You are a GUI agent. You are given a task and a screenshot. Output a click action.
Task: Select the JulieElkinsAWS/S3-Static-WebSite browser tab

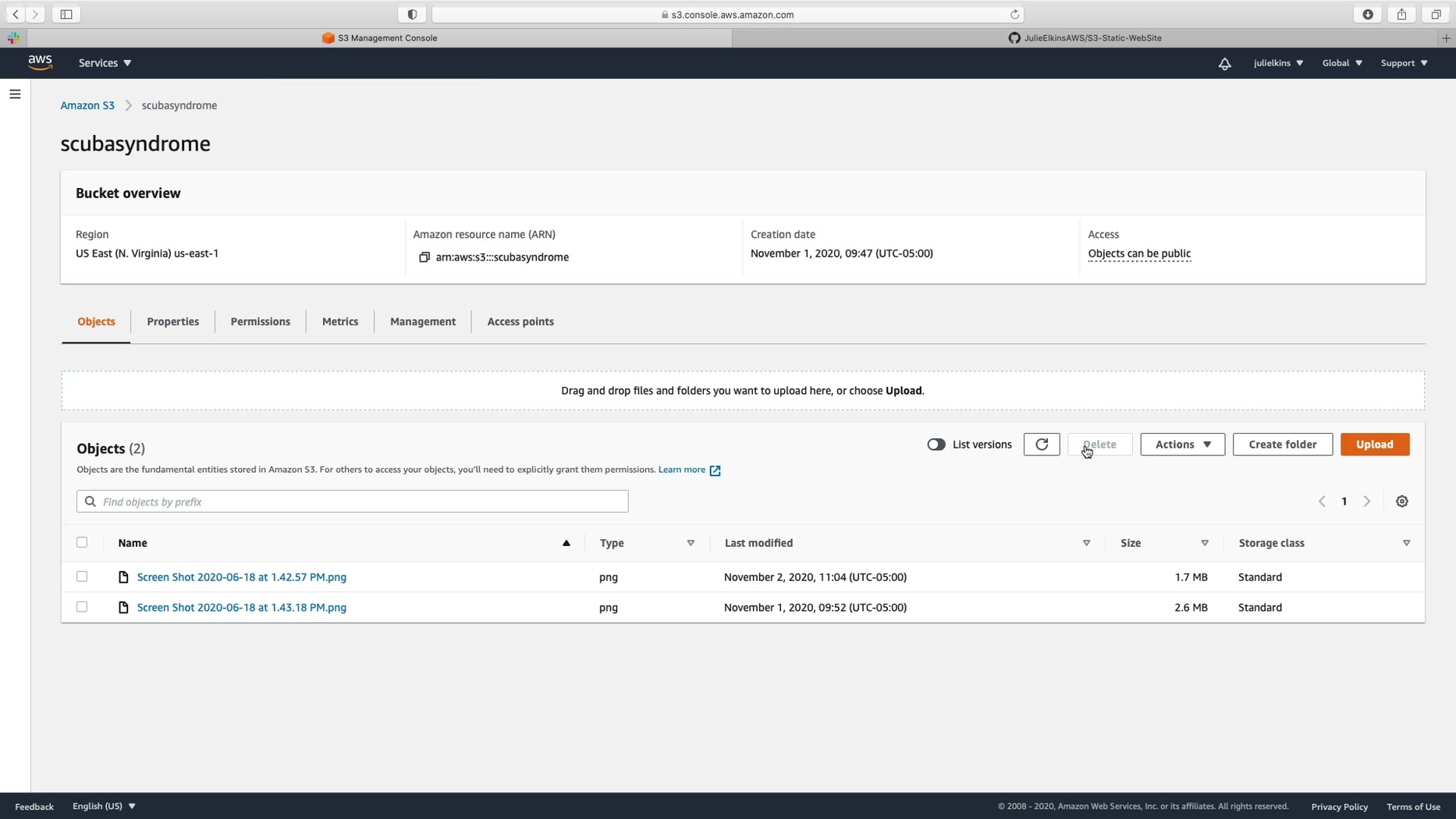point(1085,37)
